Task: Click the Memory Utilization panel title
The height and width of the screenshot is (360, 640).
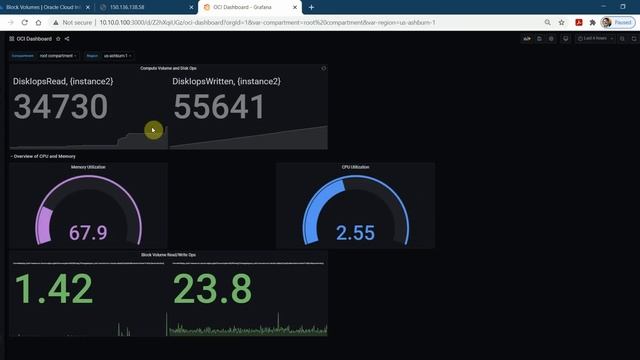Action: coord(88,167)
